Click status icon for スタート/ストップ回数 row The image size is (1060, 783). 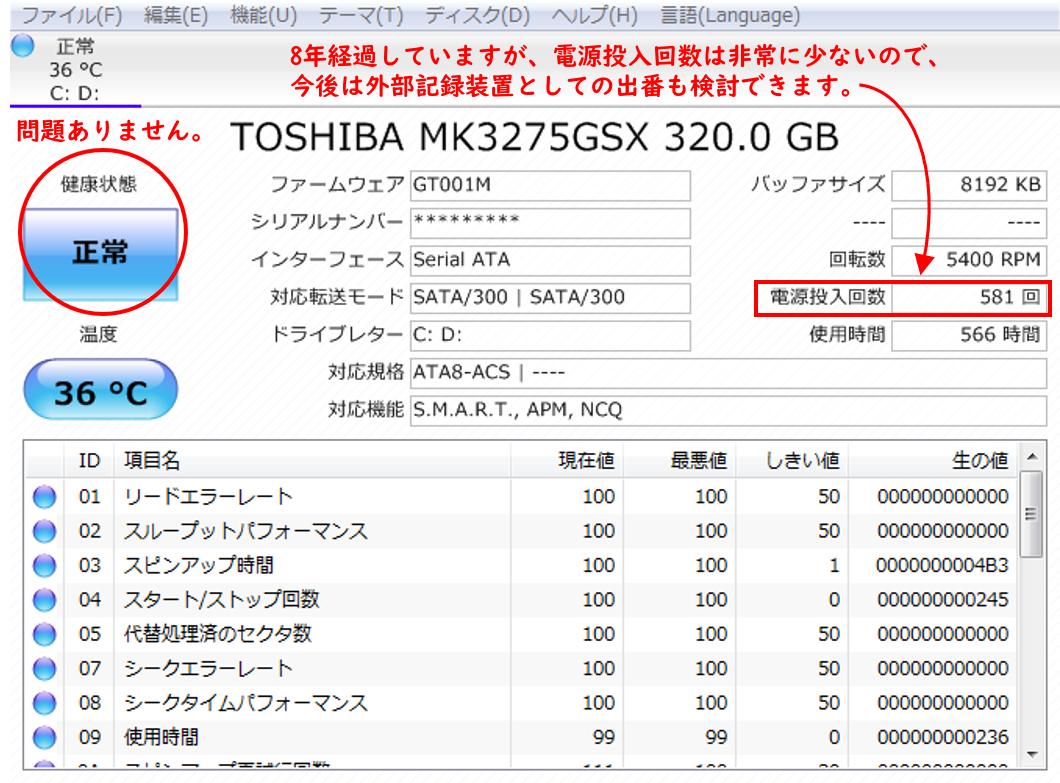pos(45,600)
